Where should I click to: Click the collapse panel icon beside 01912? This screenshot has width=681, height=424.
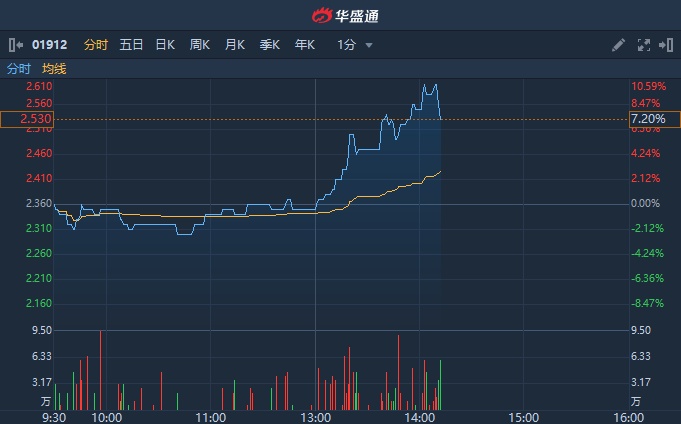click(15, 45)
